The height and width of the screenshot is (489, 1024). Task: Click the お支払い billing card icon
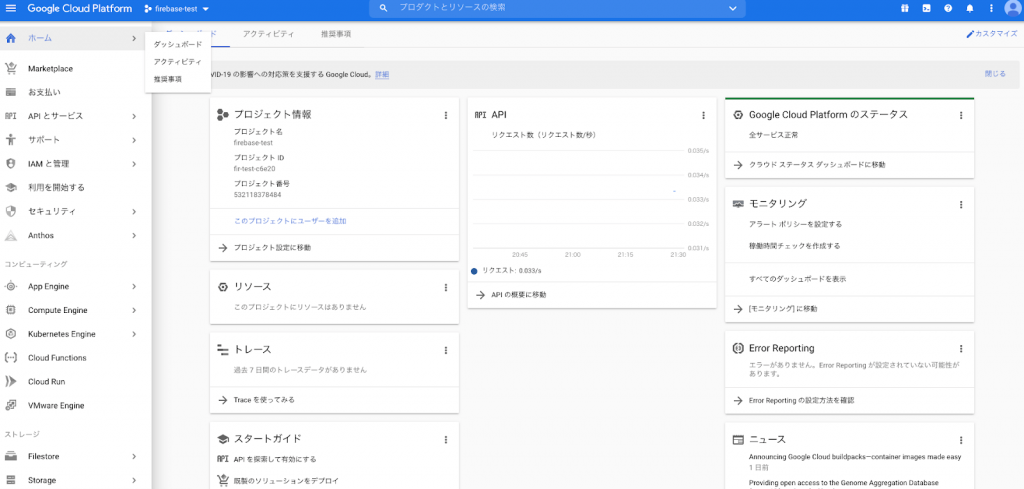pos(10,92)
